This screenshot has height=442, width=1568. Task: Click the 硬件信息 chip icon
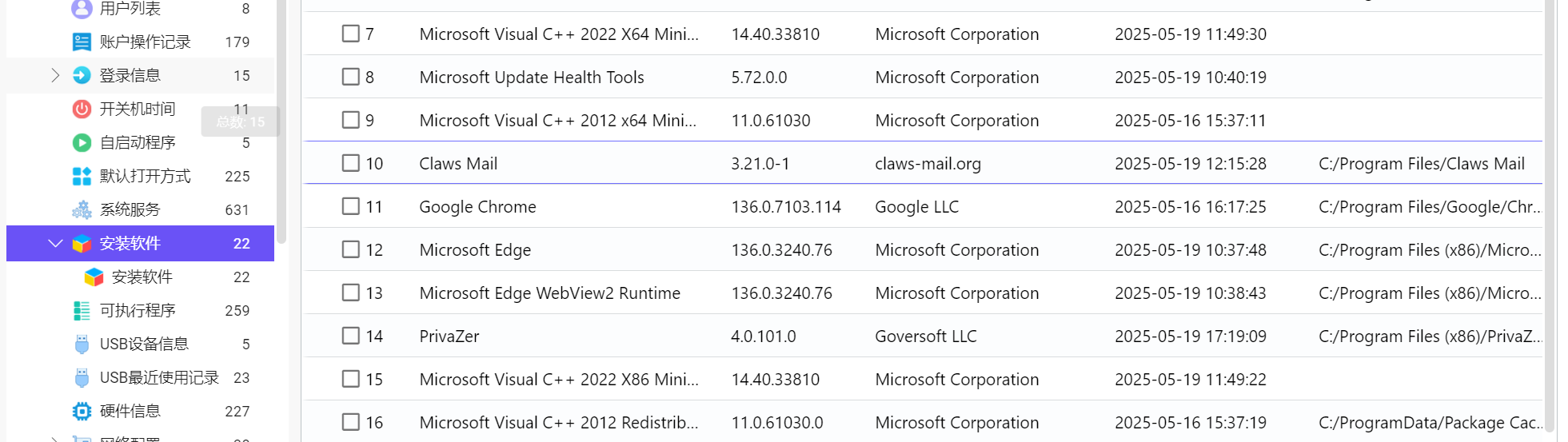click(x=82, y=411)
